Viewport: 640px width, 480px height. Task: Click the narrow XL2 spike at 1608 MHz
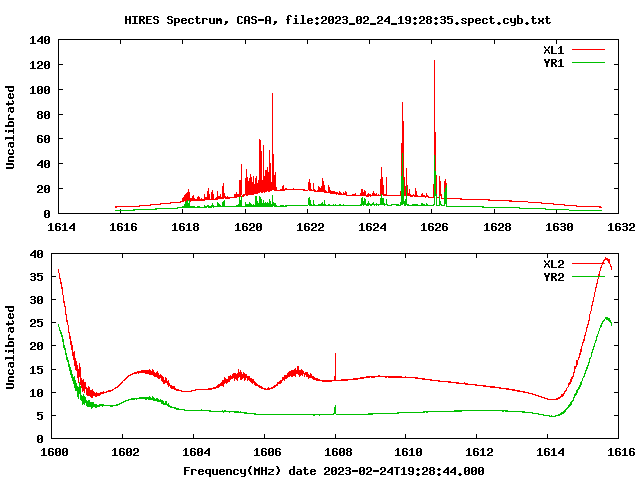click(x=336, y=366)
